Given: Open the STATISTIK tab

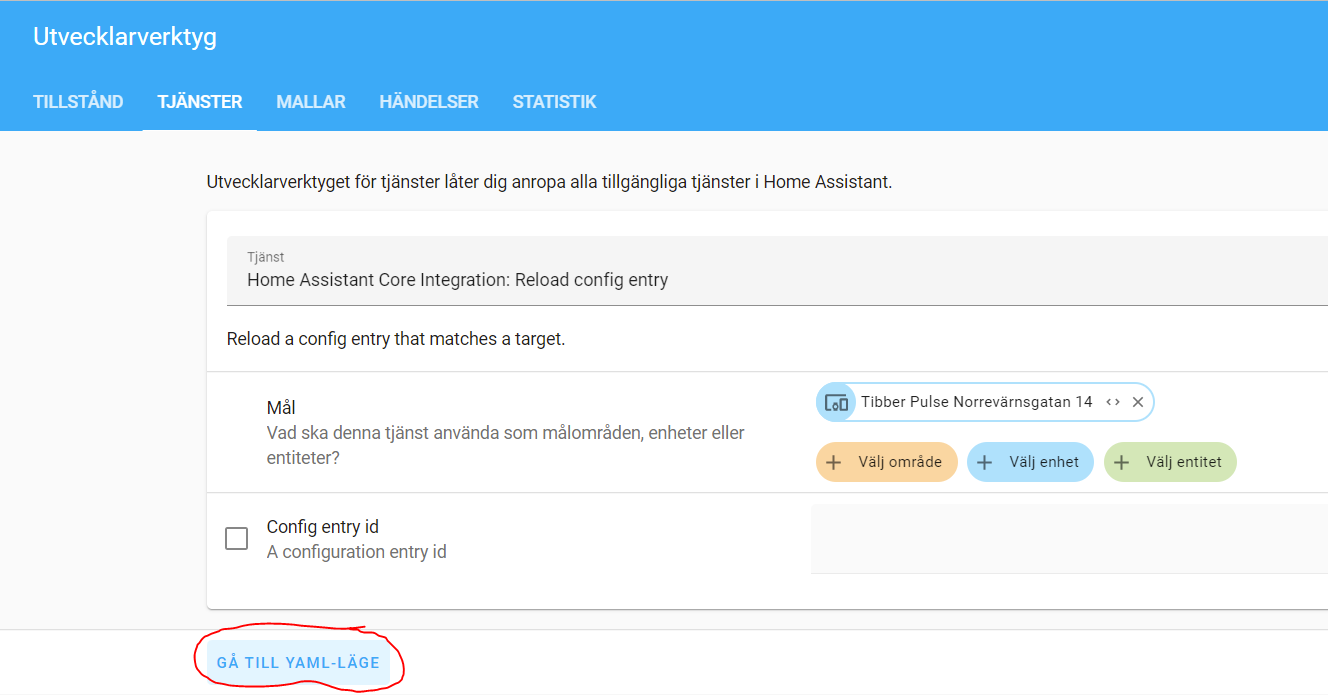Looking at the screenshot, I should (554, 101).
